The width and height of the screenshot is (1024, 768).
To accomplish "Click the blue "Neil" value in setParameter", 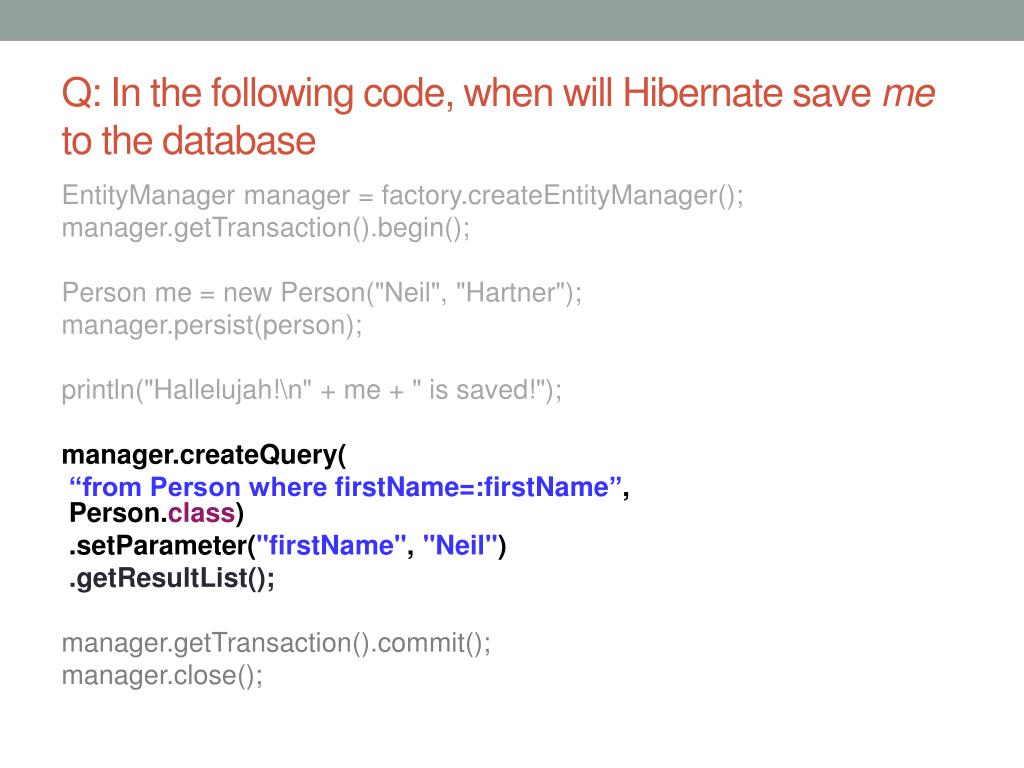I will pyautogui.click(x=460, y=546).
